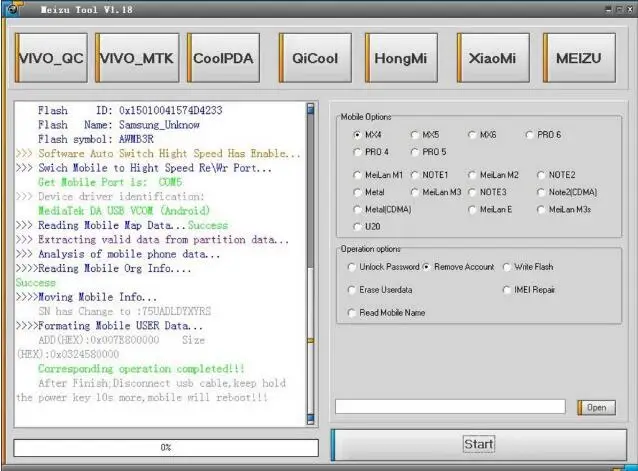Choose the MeiLan M2 model option
The width and height of the screenshot is (638, 471).
click(x=472, y=175)
